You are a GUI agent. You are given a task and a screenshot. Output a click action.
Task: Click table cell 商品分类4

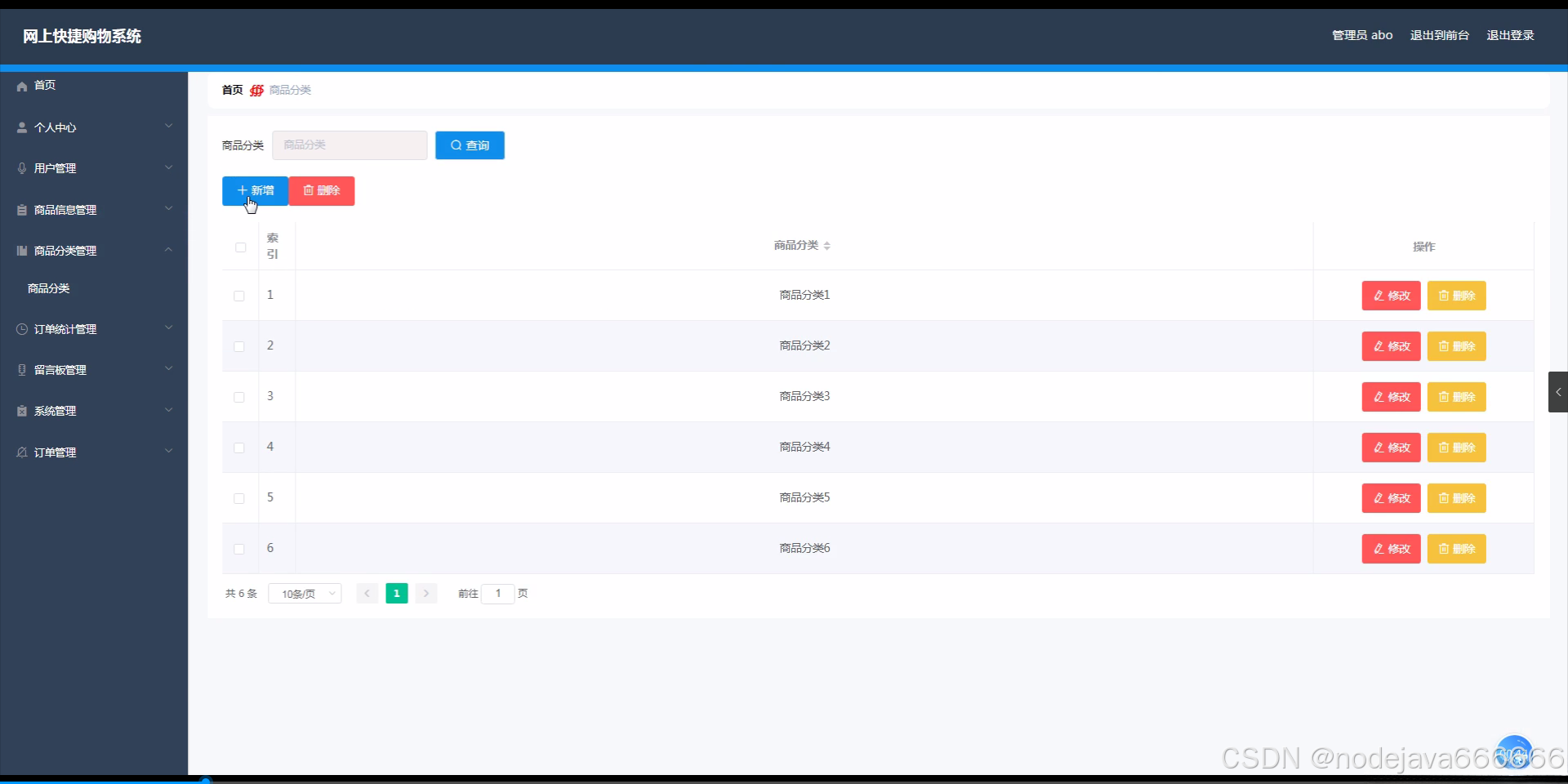coord(804,448)
